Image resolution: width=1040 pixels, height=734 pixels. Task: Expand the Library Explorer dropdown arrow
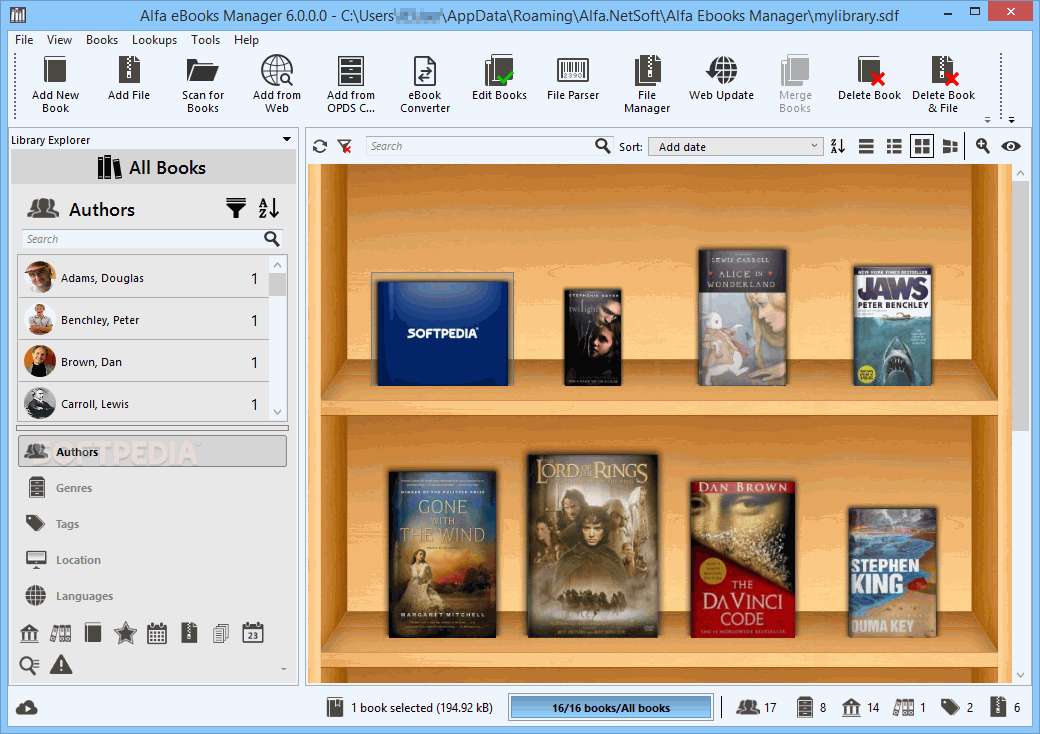tap(287, 139)
